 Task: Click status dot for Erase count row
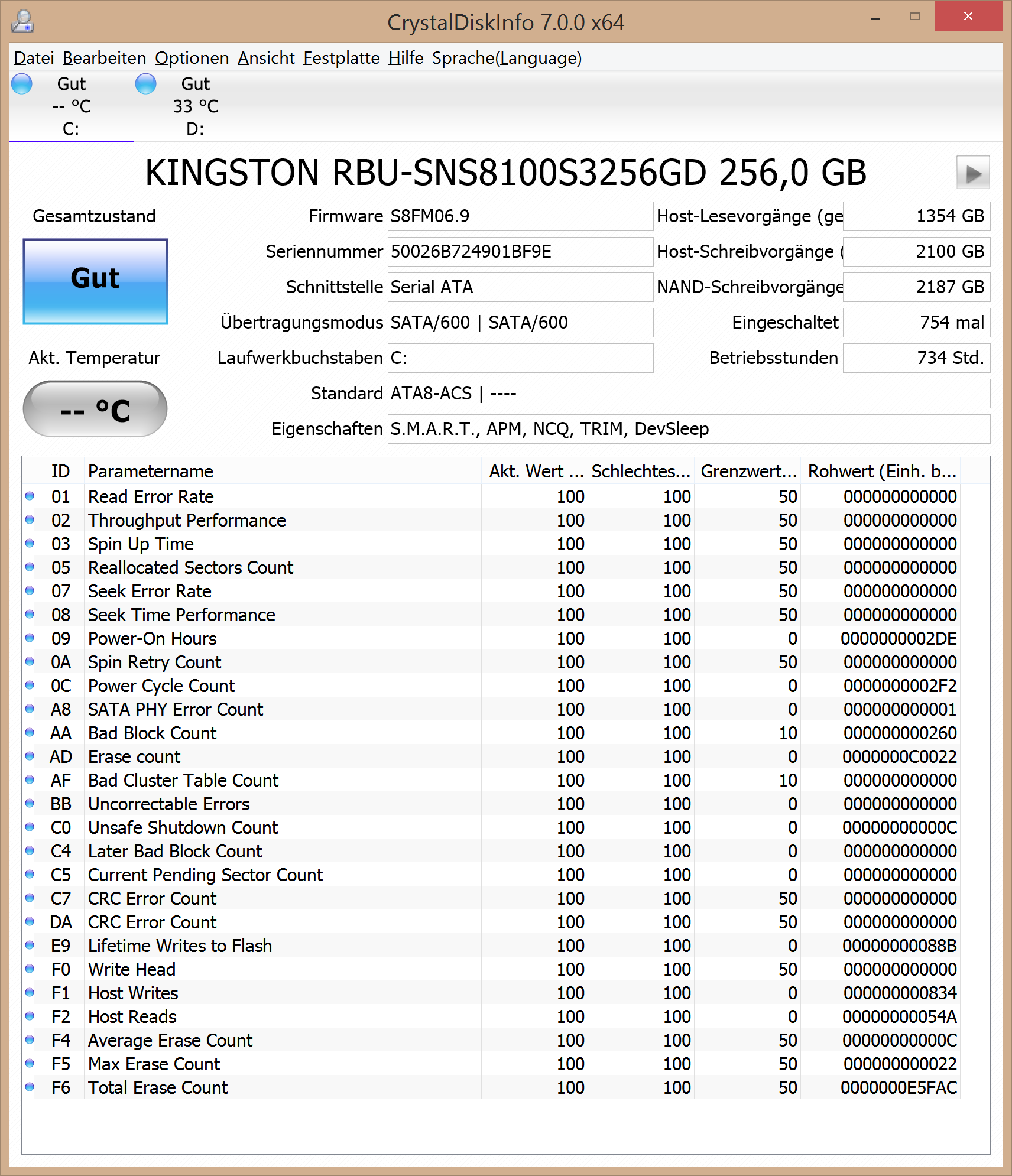(30, 756)
